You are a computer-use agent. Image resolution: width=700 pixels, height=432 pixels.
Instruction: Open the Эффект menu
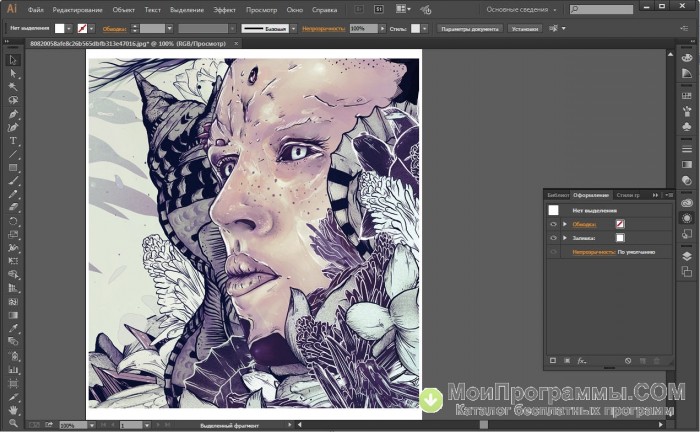[225, 9]
